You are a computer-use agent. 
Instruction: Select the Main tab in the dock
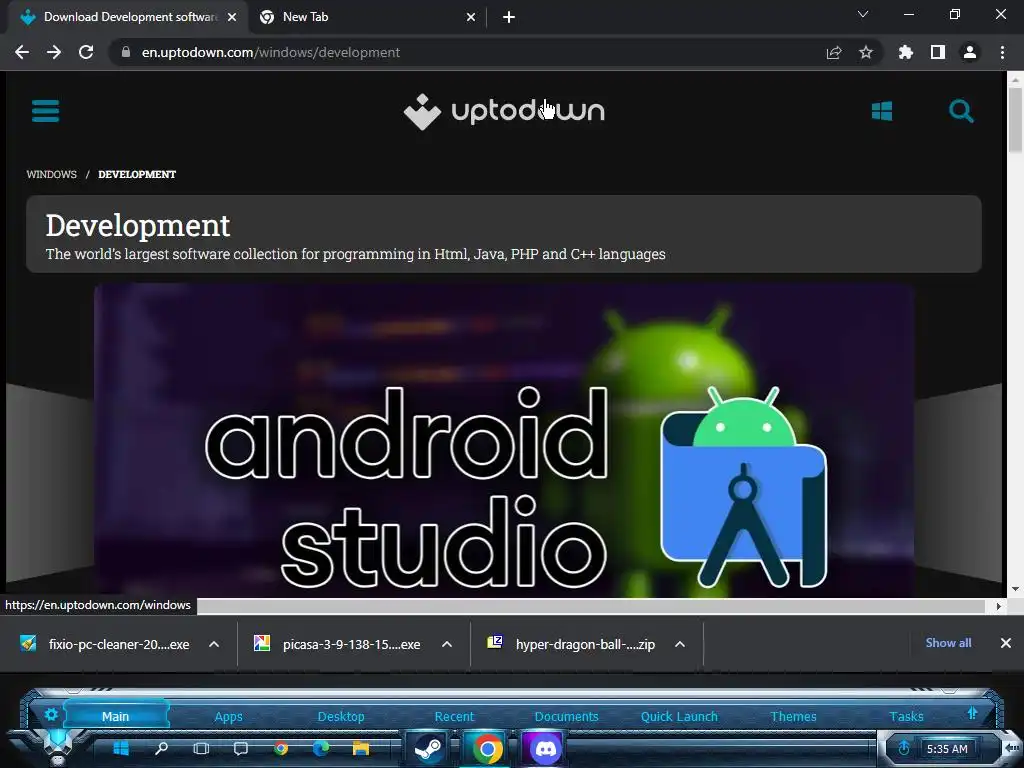click(x=116, y=716)
